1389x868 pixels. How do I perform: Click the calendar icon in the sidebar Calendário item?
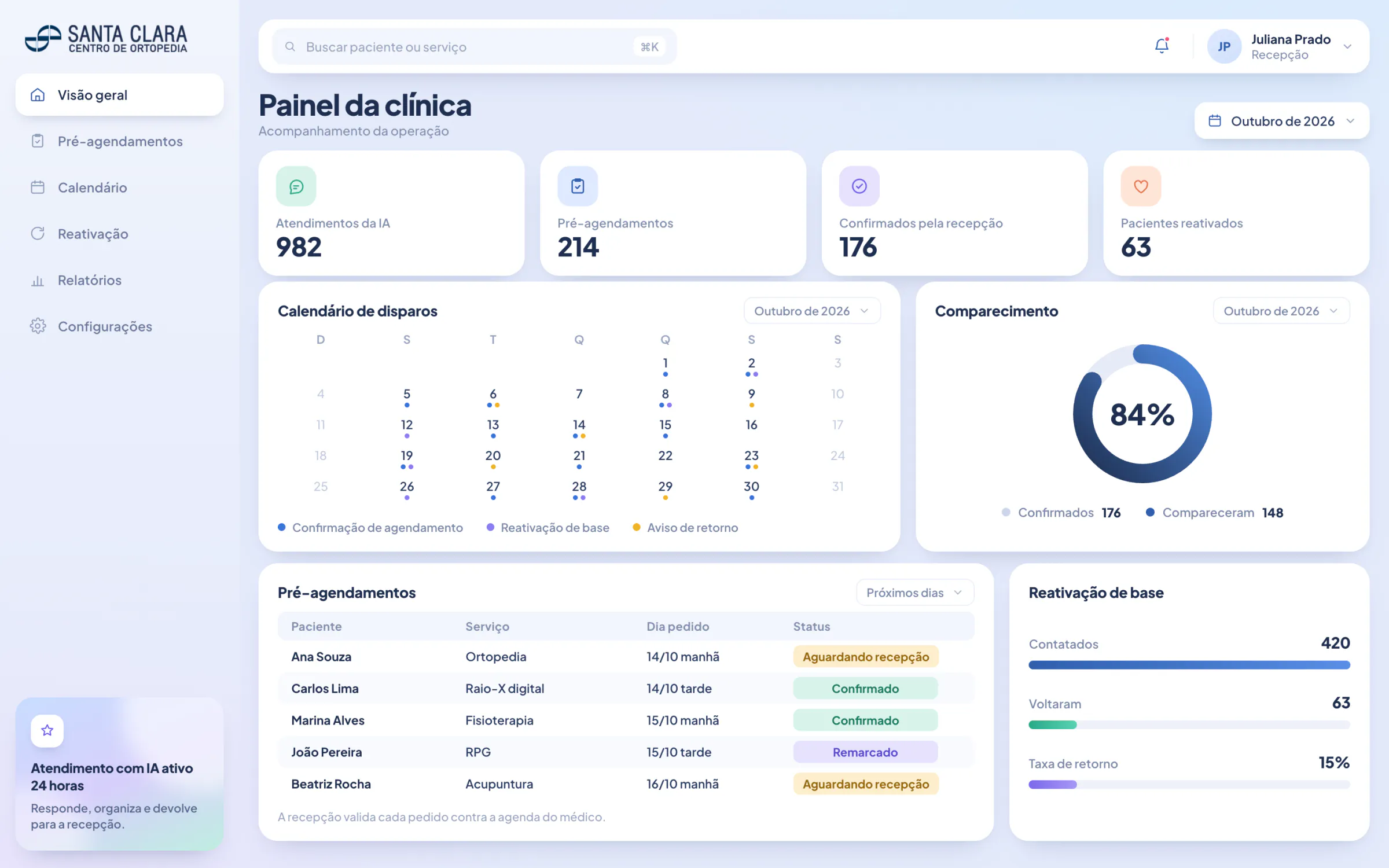click(38, 187)
